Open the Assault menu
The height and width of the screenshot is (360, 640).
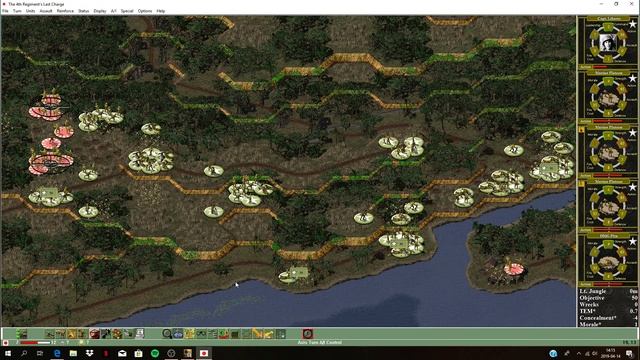[46, 11]
